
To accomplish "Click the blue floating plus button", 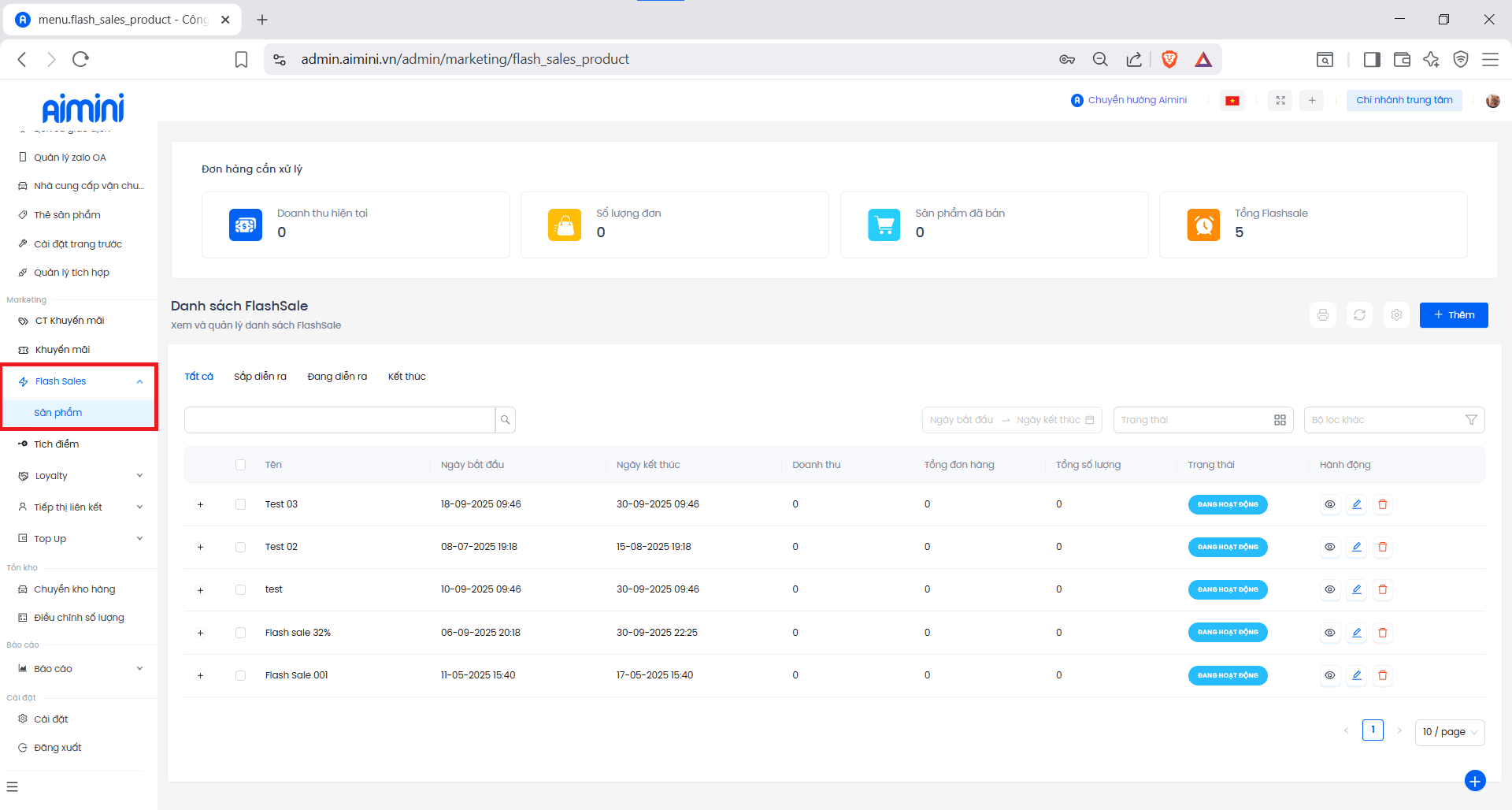I will [x=1474, y=780].
